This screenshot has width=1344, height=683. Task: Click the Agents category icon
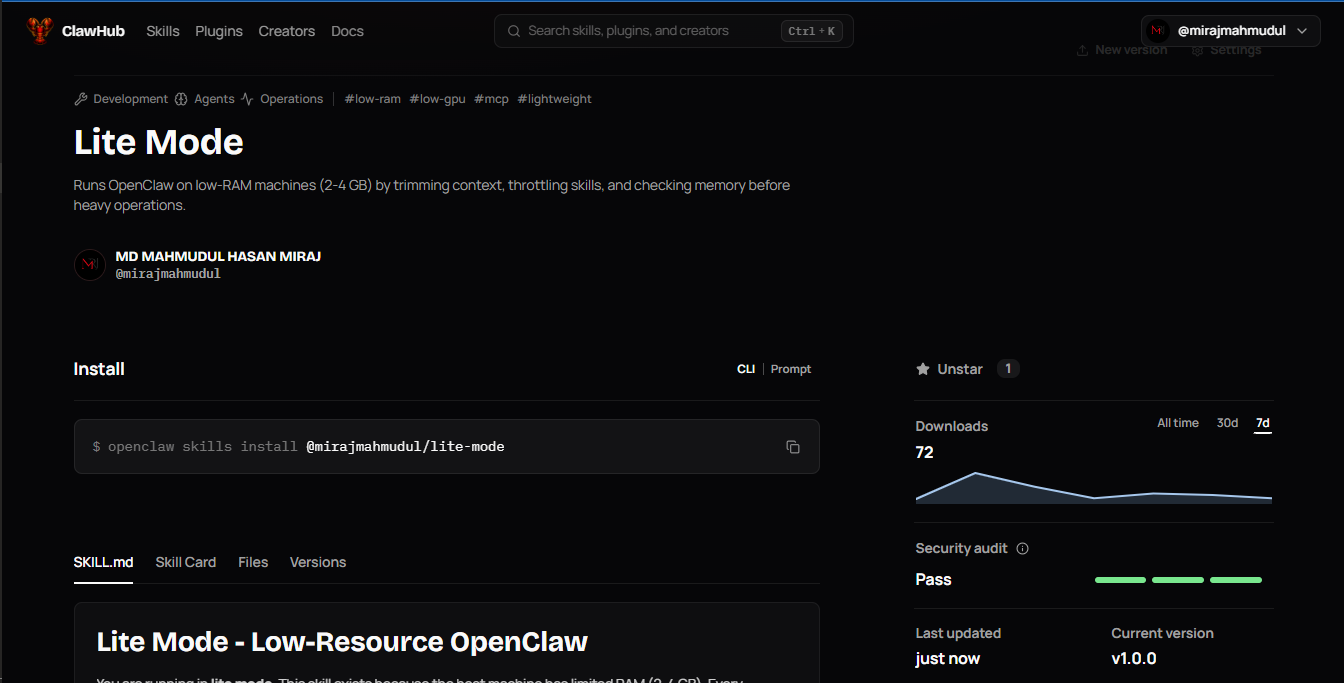pyautogui.click(x=181, y=99)
